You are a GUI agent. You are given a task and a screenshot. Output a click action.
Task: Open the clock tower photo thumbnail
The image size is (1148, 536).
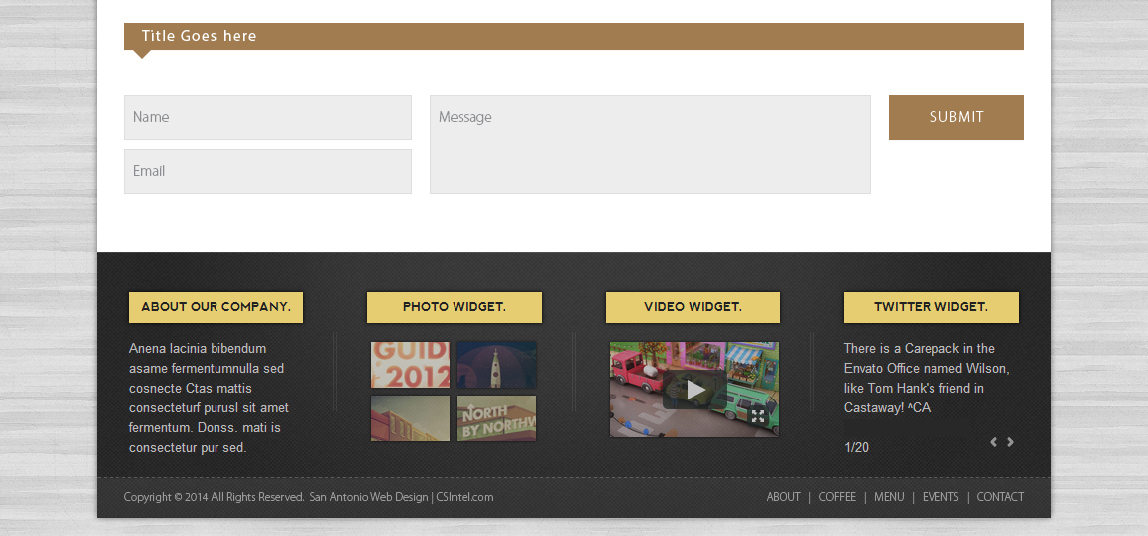(x=497, y=365)
